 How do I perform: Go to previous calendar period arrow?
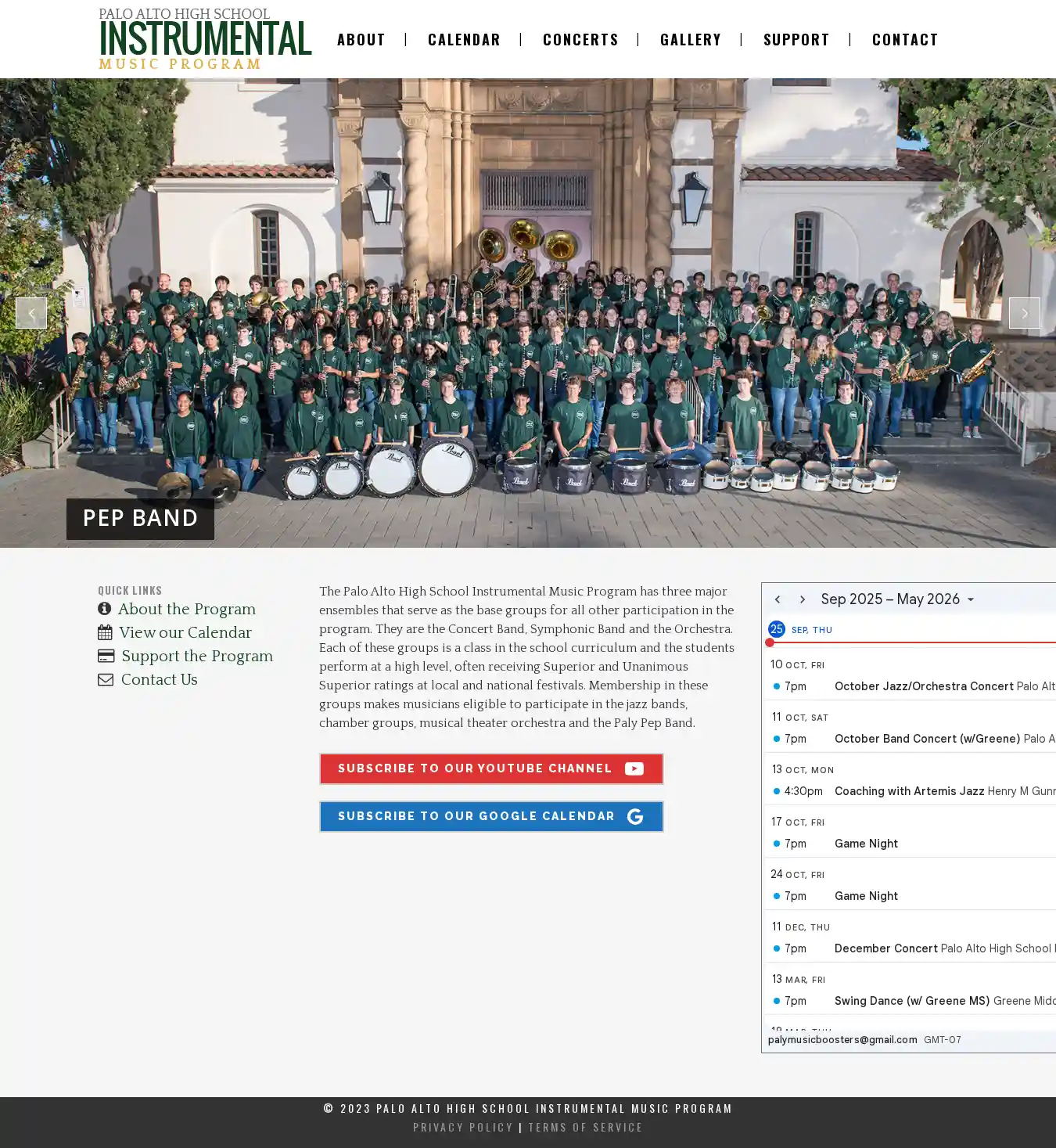(778, 599)
